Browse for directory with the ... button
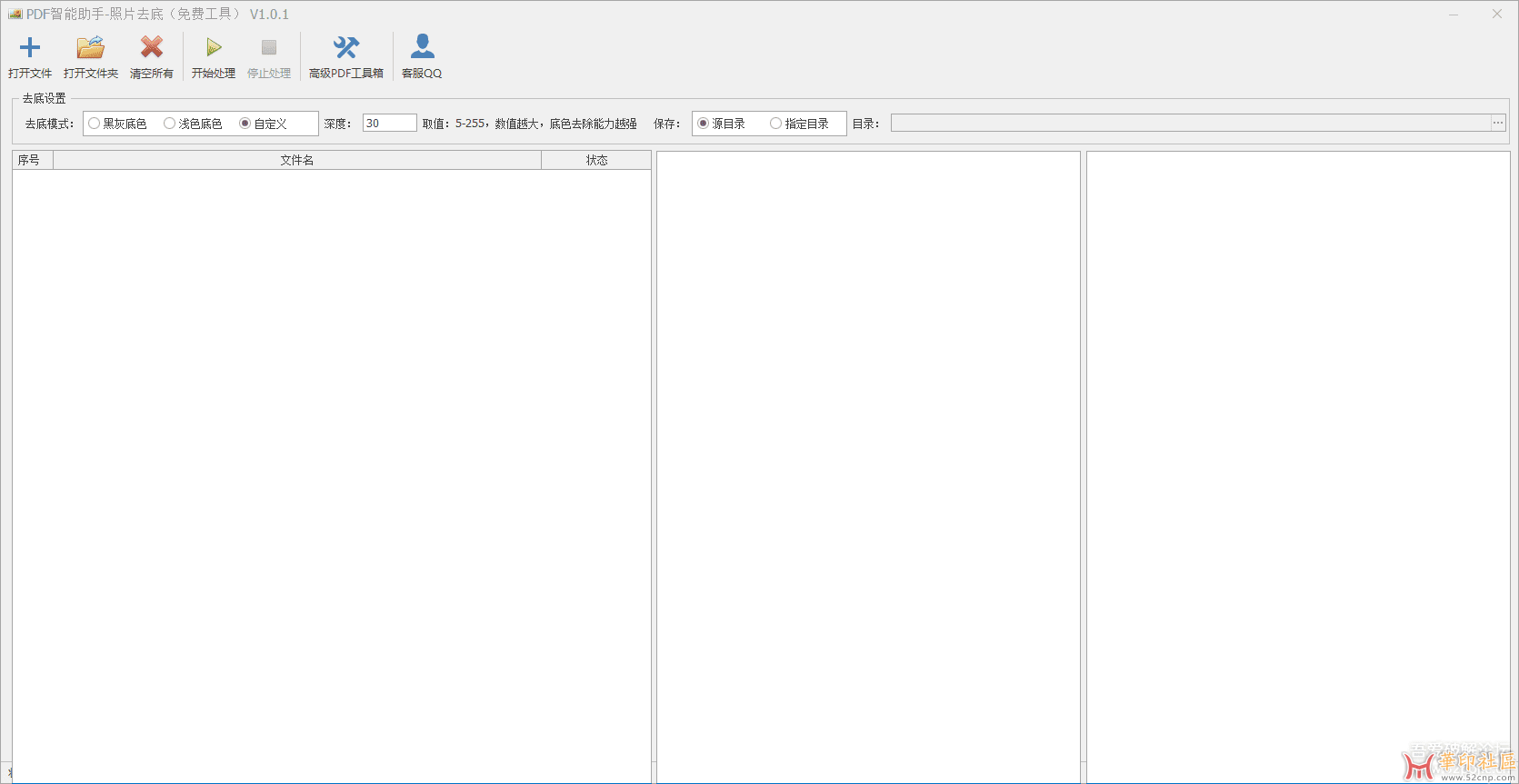1519x784 pixels. tap(1498, 123)
